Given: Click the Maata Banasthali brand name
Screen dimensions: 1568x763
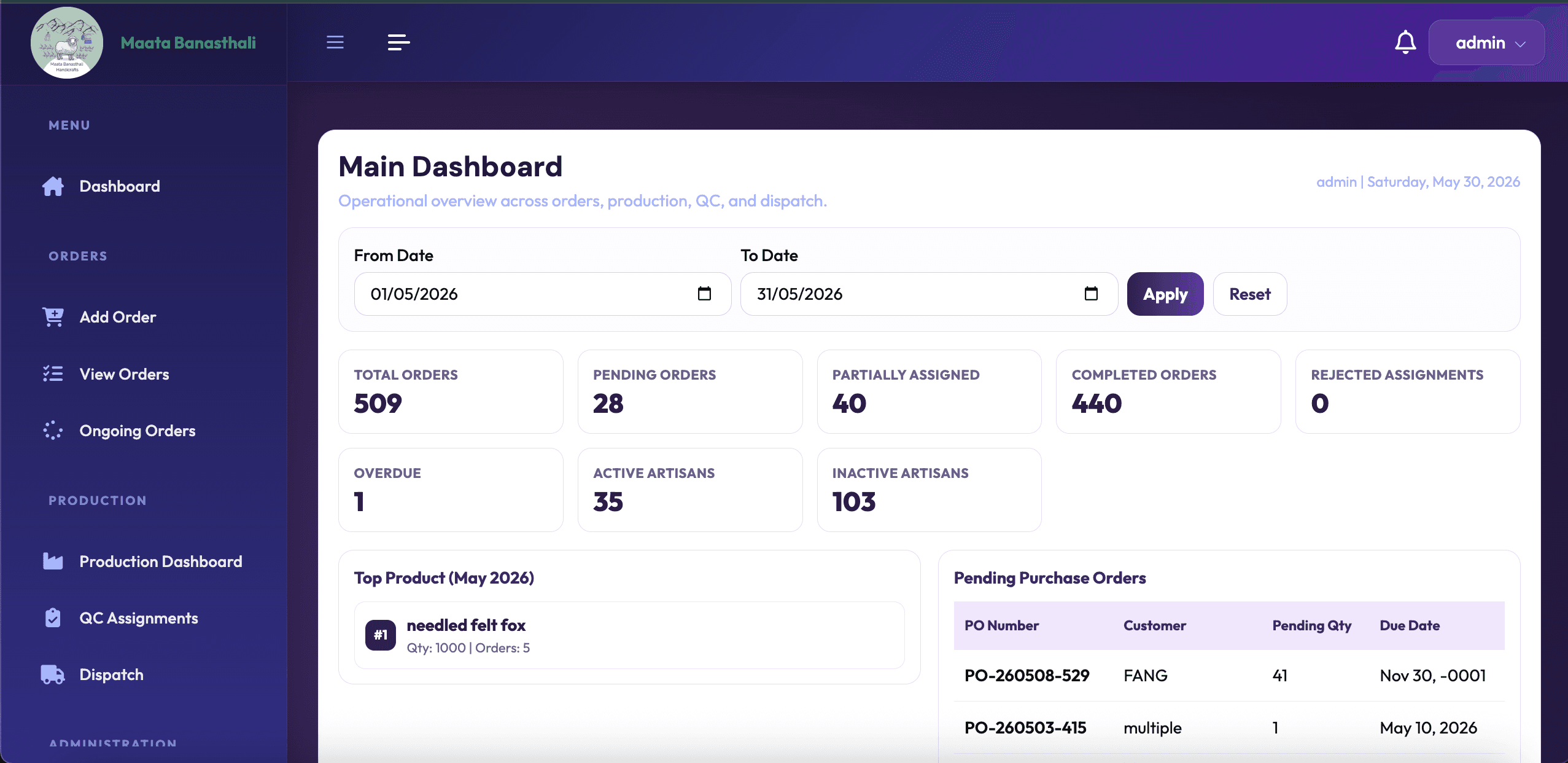Looking at the screenshot, I should (x=188, y=42).
